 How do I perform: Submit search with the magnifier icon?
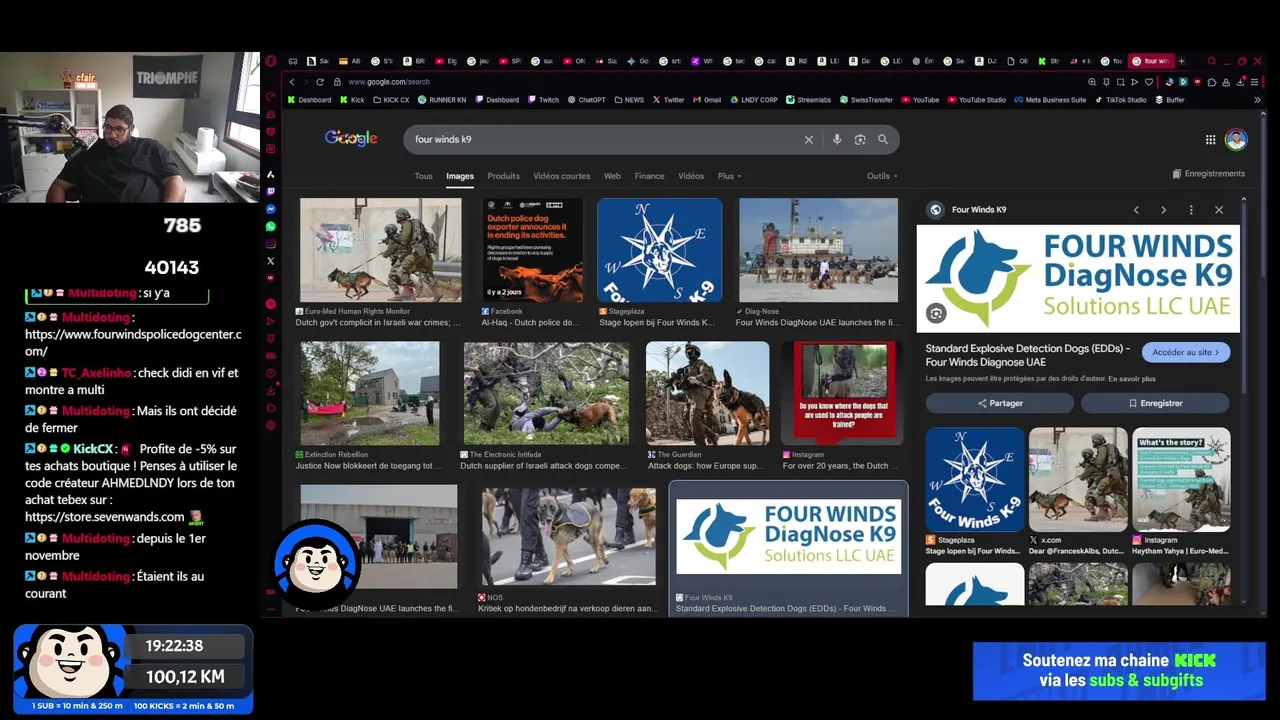pos(883,140)
